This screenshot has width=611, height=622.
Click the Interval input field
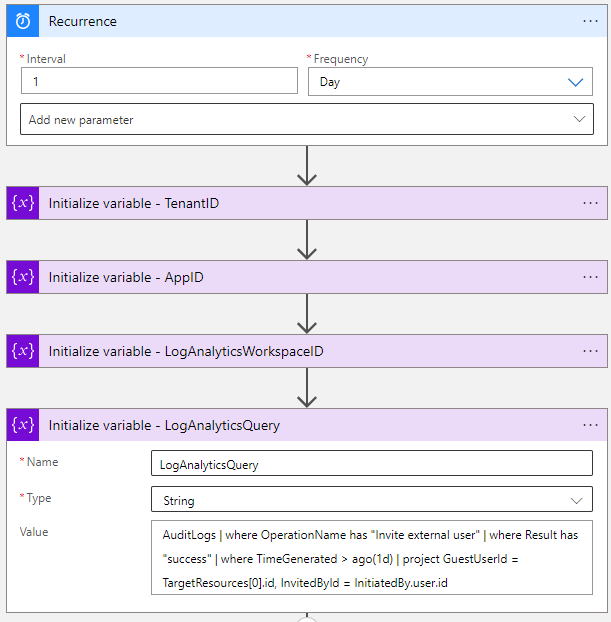(x=159, y=81)
